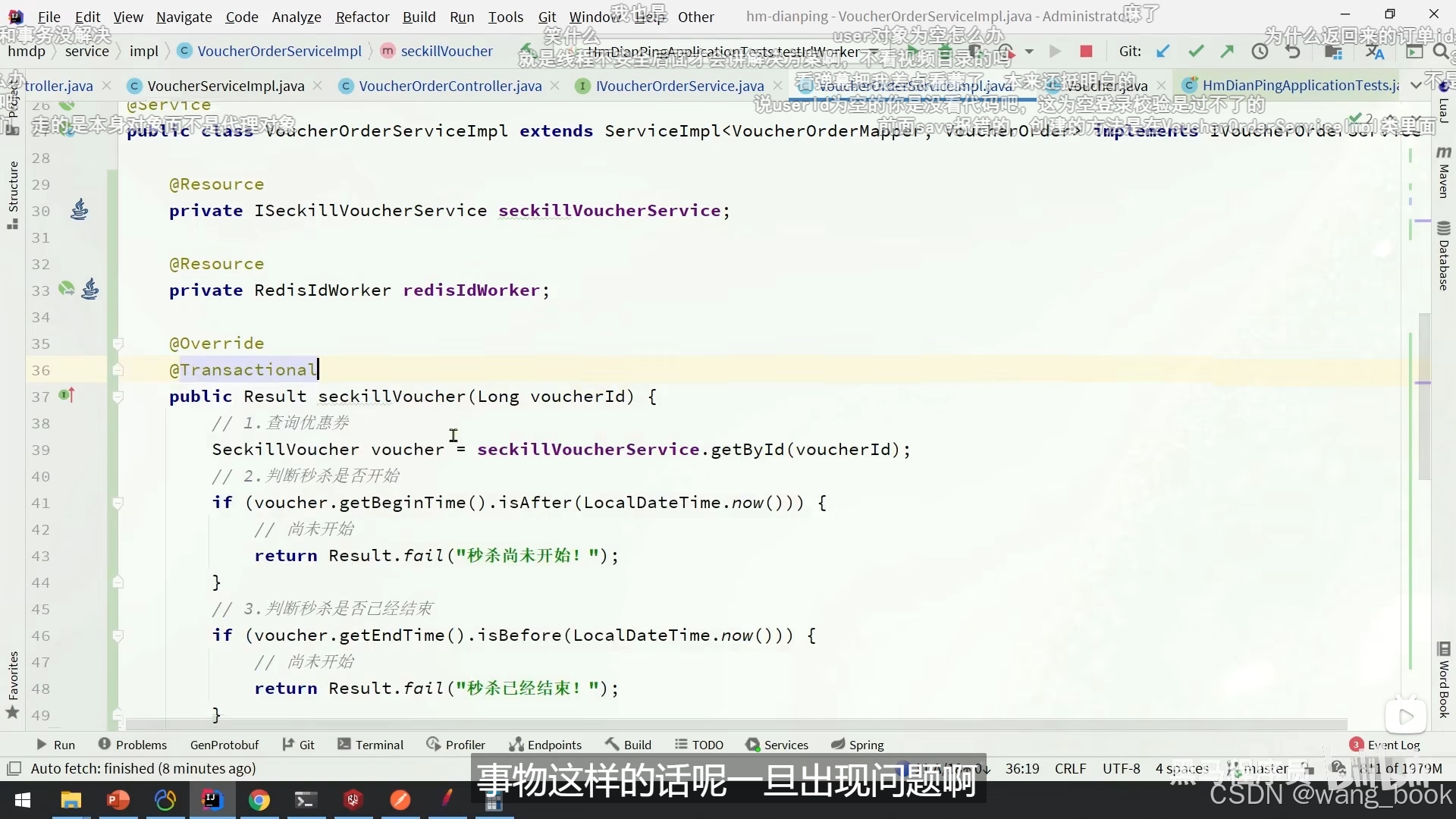1456x819 pixels.
Task: Click the red Stop run button
Action: click(1086, 52)
